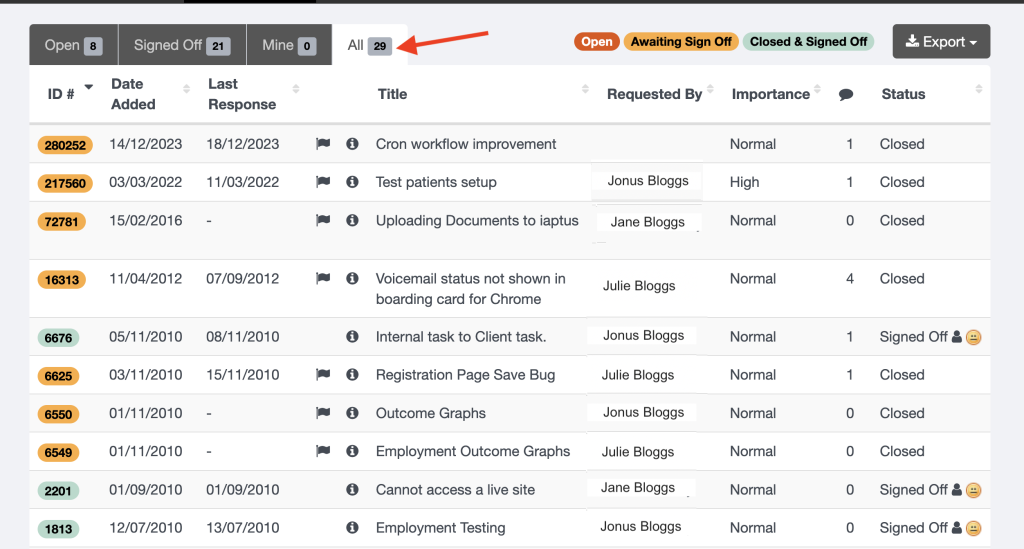The height and width of the screenshot is (549, 1024).
Task: Click the flag icon for Cron workflow improvement
Action: 323,144
